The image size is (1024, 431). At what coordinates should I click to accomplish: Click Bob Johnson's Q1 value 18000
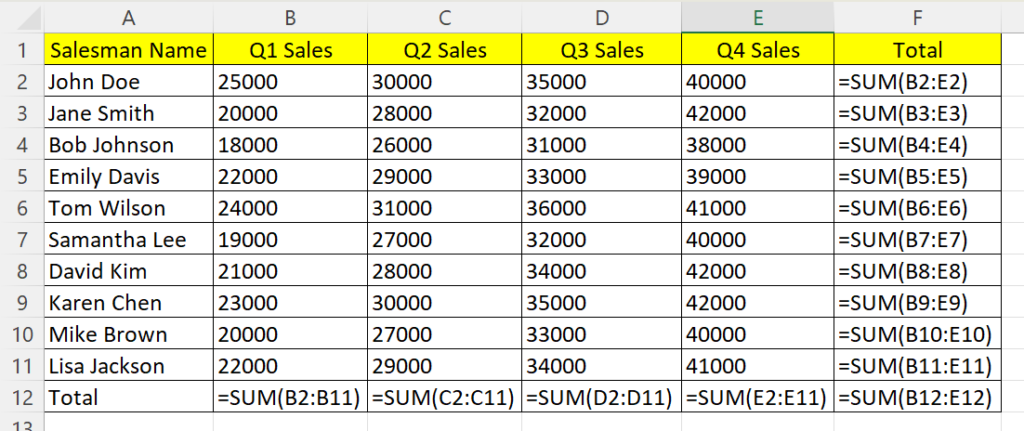tap(290, 145)
